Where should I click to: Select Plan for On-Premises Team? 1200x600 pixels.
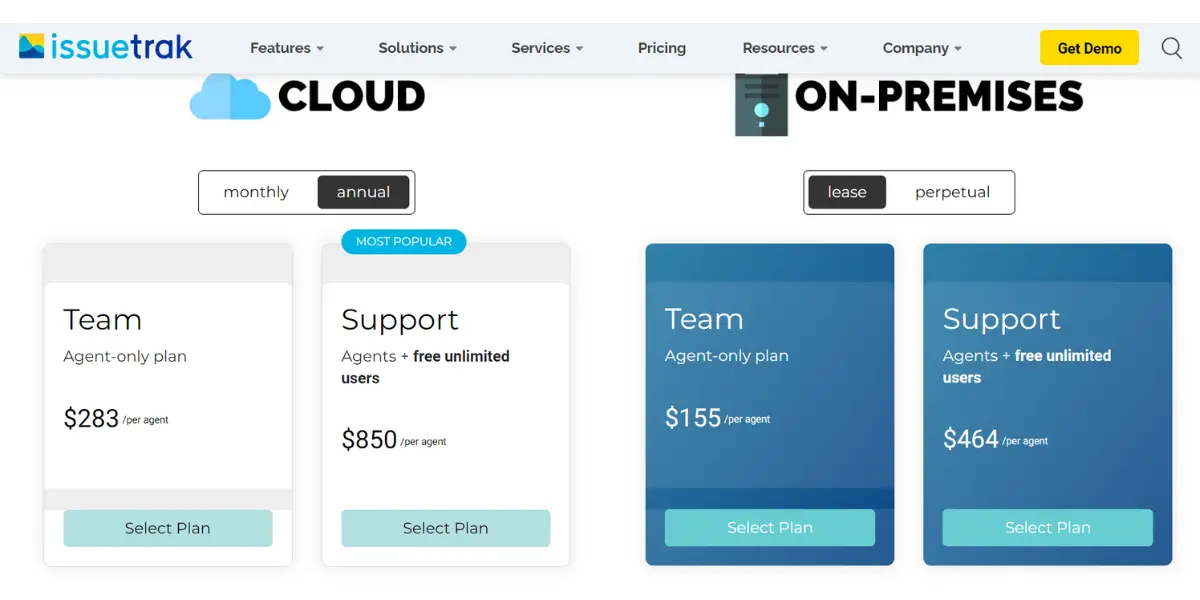770,527
